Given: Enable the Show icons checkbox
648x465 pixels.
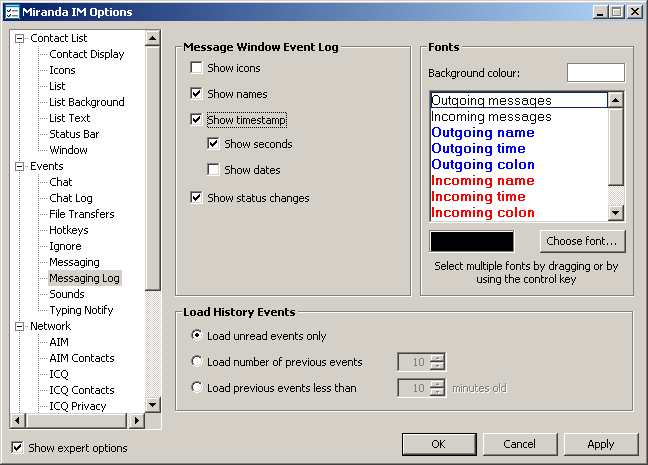Looking at the screenshot, I should click(x=196, y=67).
